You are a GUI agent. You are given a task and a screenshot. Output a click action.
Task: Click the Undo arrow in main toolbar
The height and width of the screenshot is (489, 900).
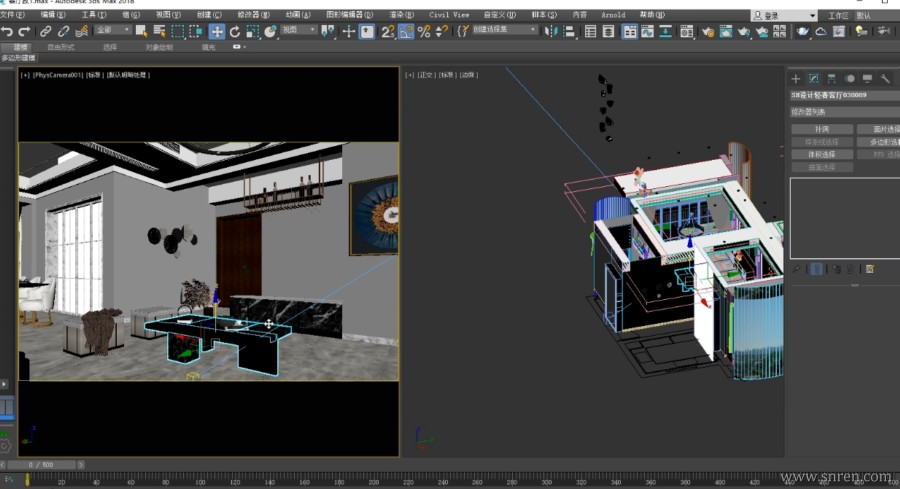tap(8, 31)
